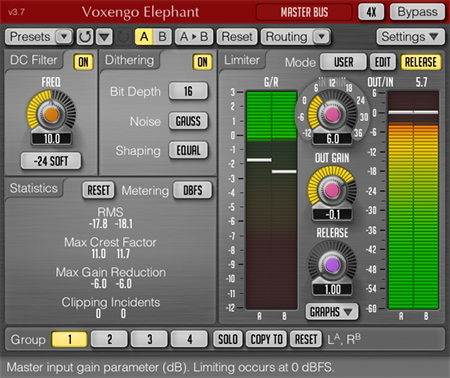Click the pink In Gain knob
The image size is (450, 378).
[x=332, y=114]
